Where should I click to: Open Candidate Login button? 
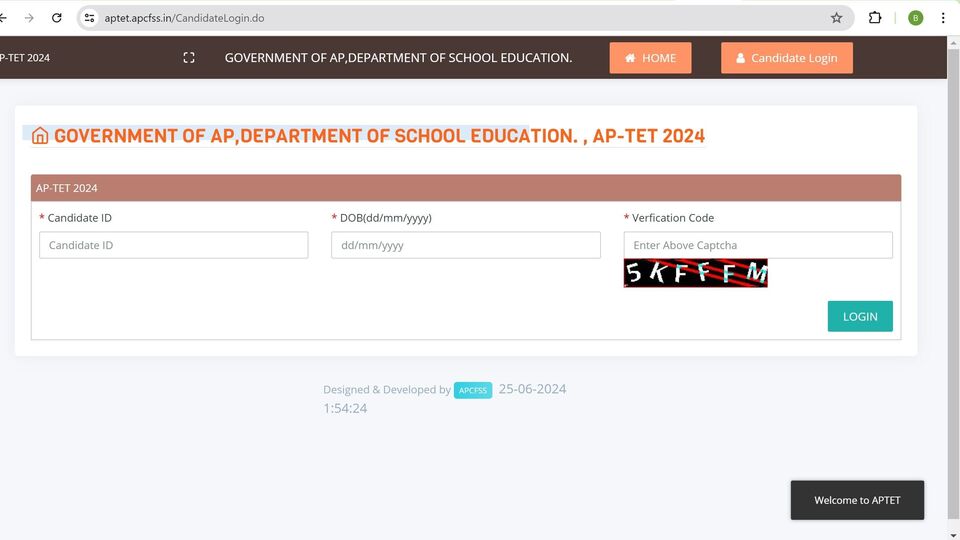pos(787,58)
